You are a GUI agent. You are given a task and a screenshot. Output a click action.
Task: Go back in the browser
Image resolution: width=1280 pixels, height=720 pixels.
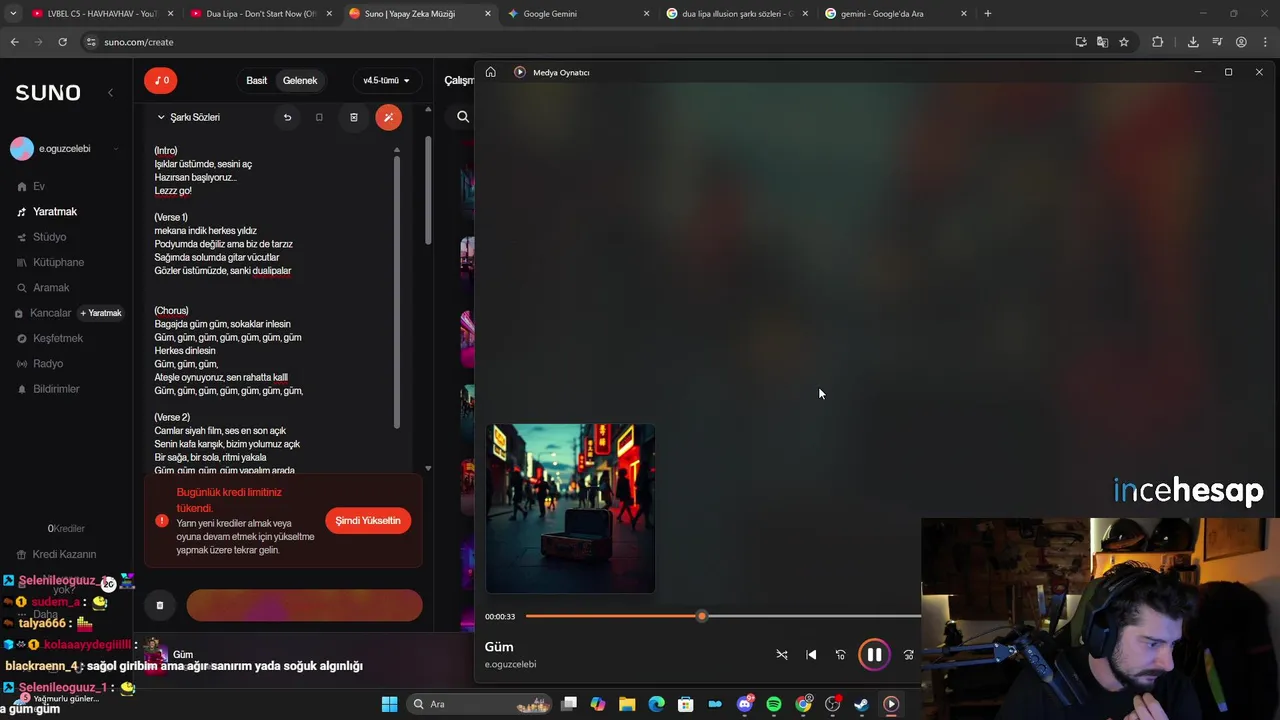pos(14,42)
